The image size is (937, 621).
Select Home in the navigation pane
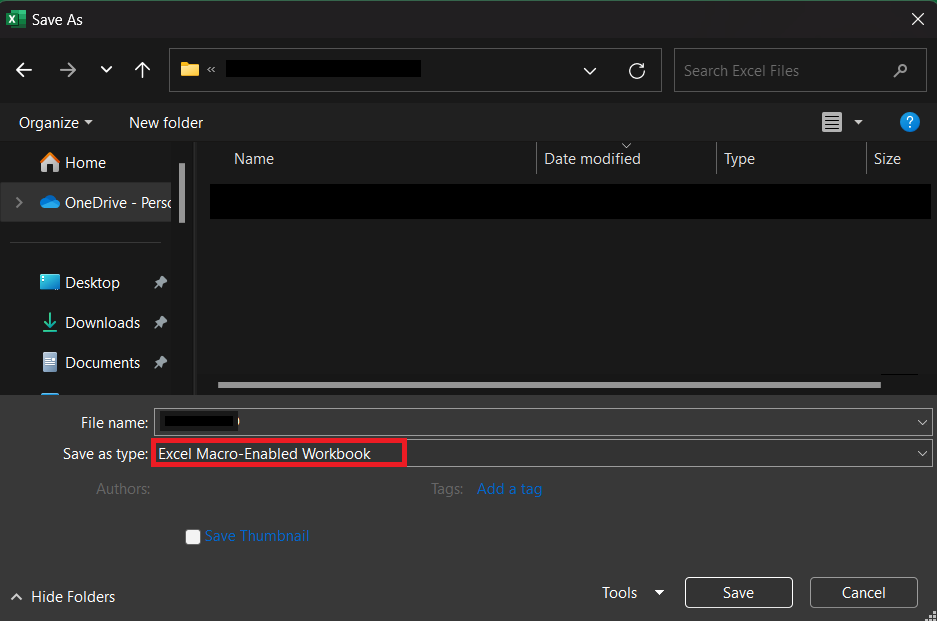tap(85, 163)
